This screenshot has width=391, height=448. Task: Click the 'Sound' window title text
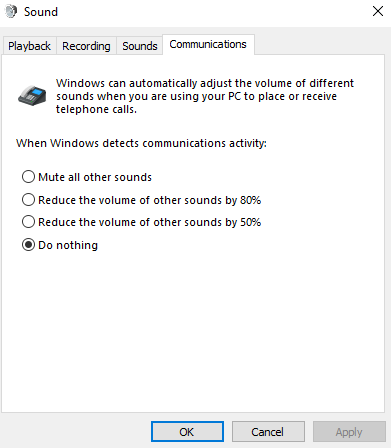(x=41, y=12)
